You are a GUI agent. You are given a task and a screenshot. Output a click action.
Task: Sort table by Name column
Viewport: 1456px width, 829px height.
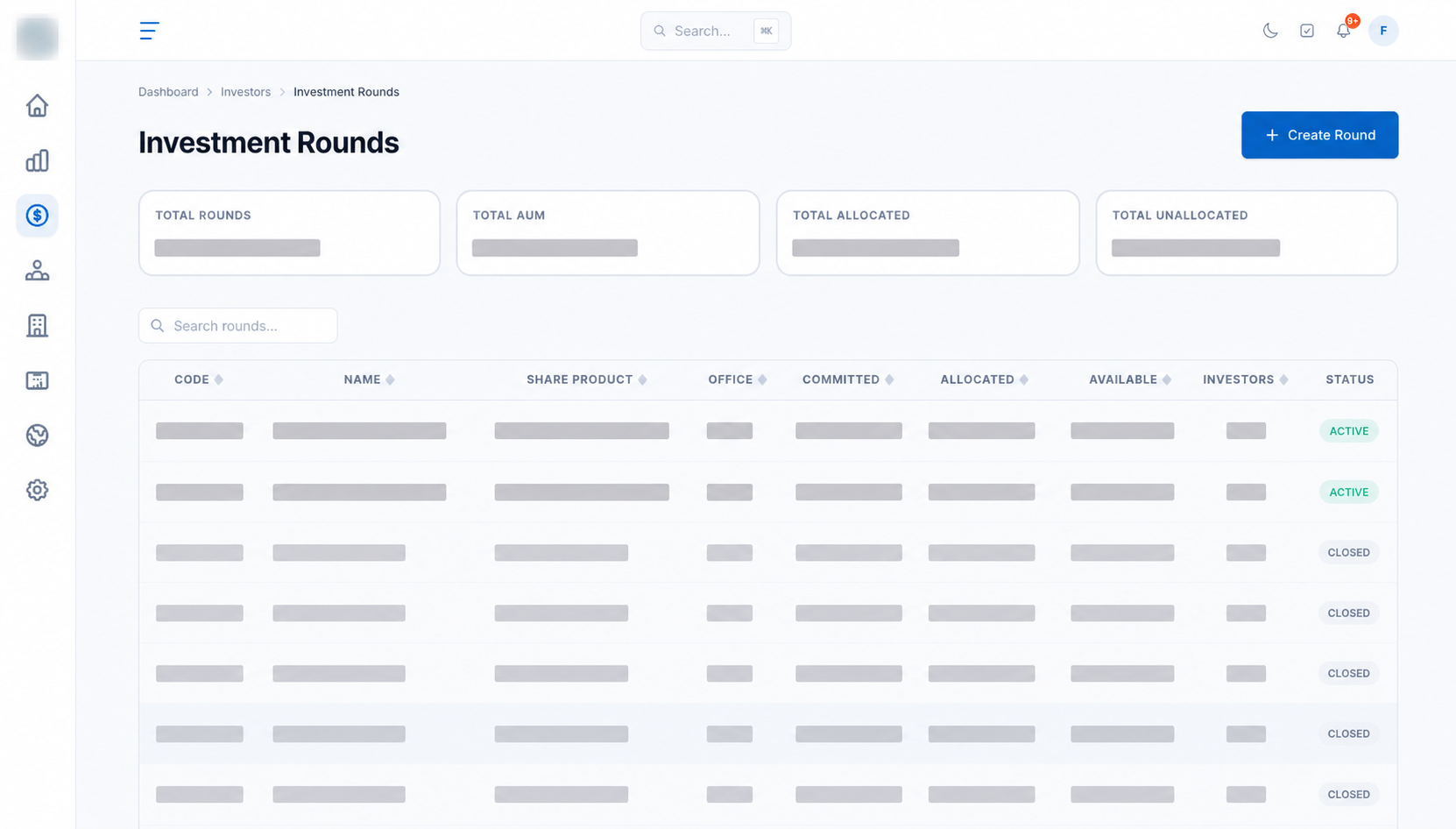(x=369, y=379)
